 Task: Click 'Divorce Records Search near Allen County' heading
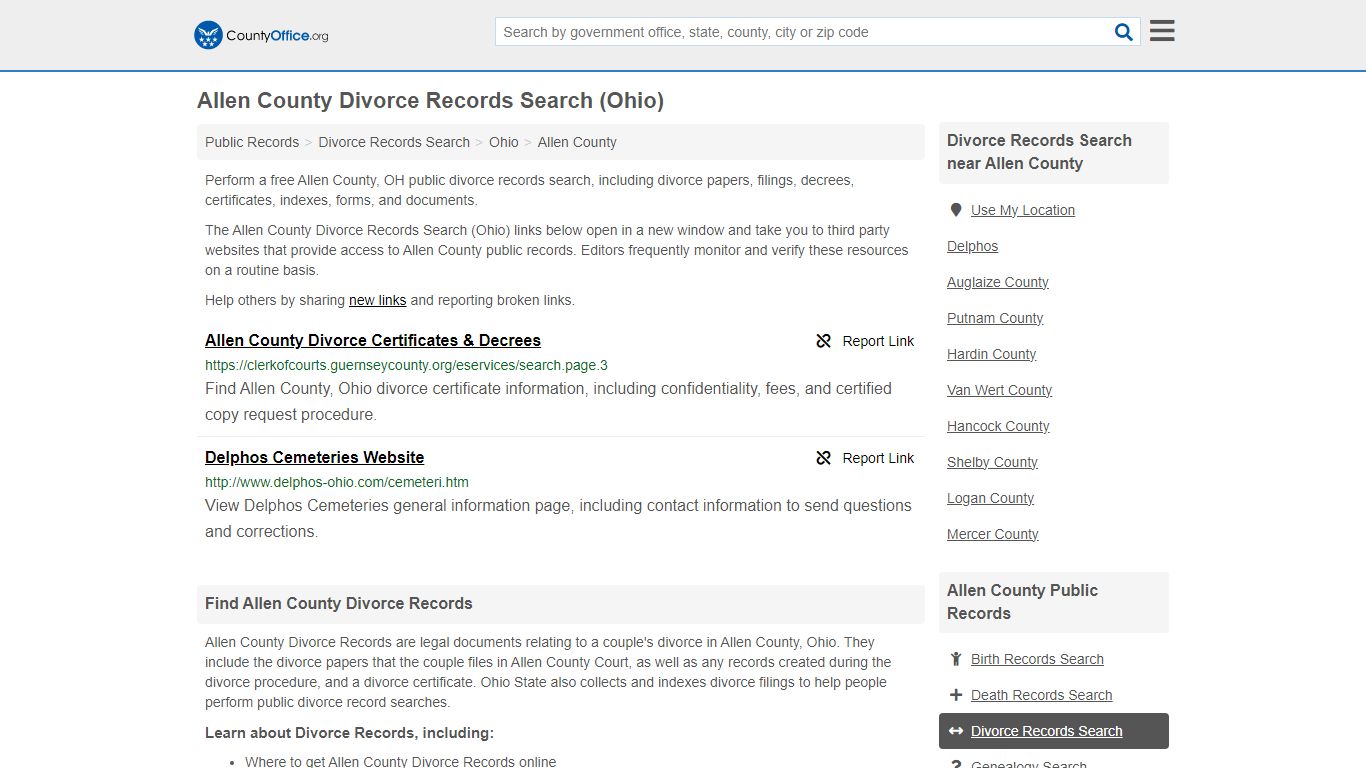(x=1039, y=152)
